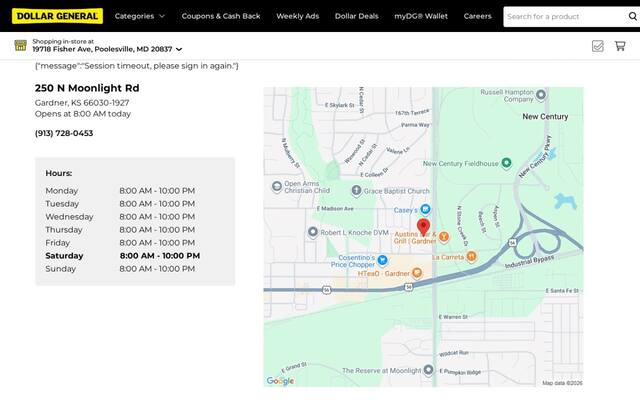Click the Robert L Knoche DVM marker
Screen dimensions: 640x400
(313, 232)
